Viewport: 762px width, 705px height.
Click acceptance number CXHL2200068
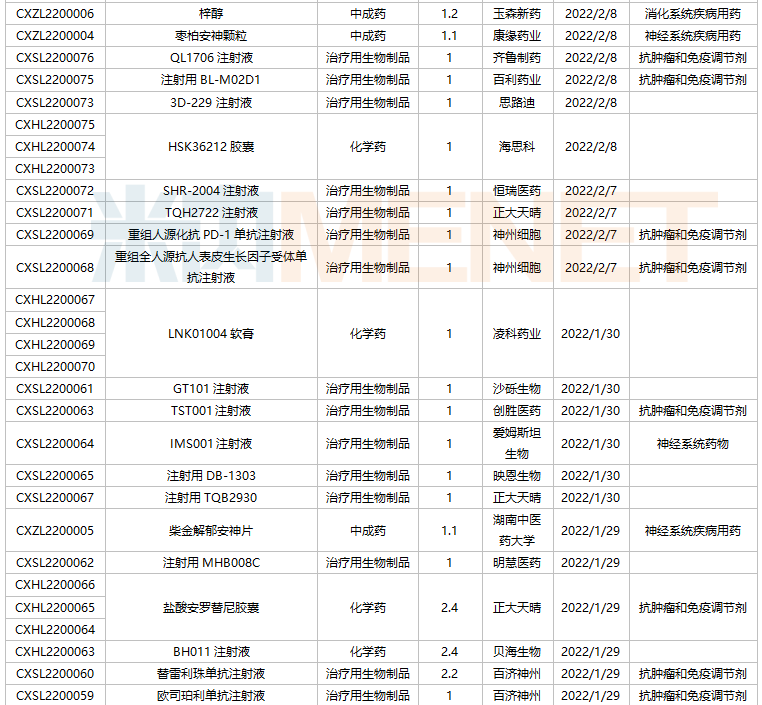[55, 323]
